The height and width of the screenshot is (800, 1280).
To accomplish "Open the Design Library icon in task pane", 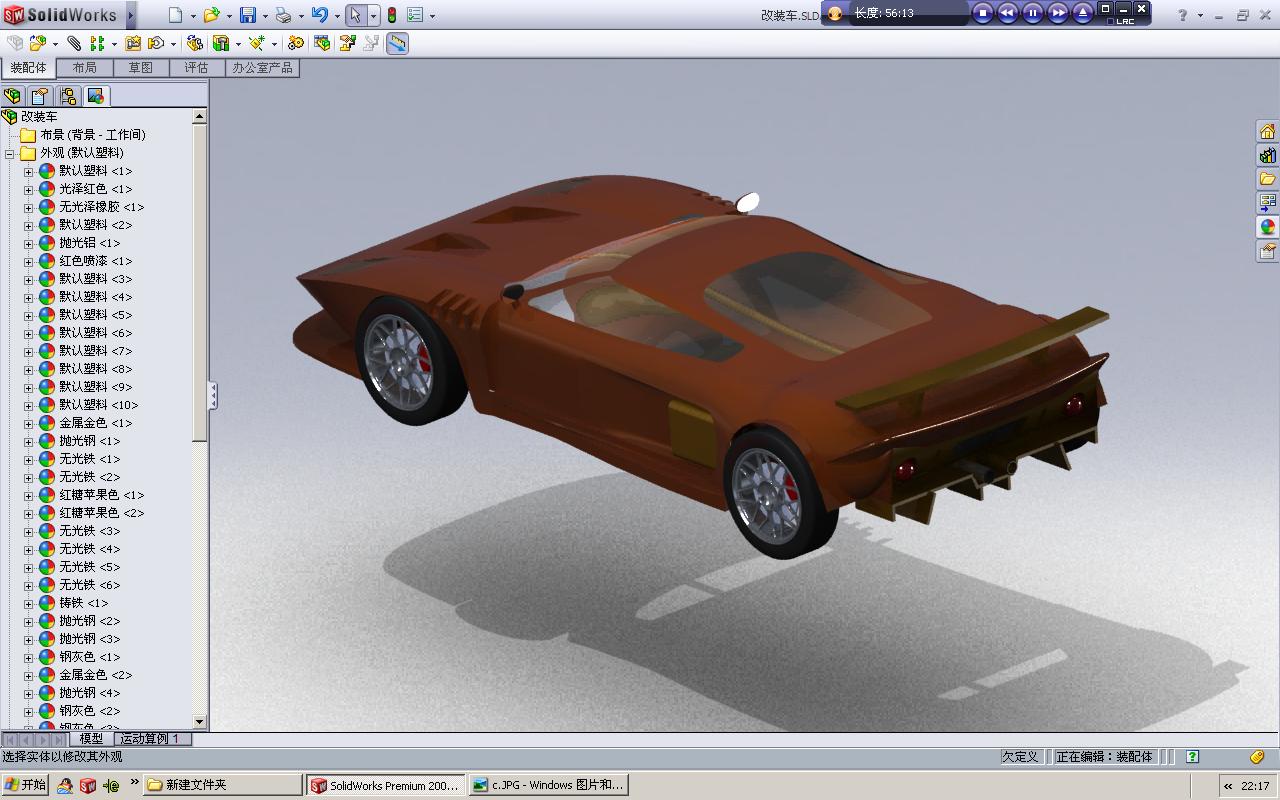I will (1267, 155).
